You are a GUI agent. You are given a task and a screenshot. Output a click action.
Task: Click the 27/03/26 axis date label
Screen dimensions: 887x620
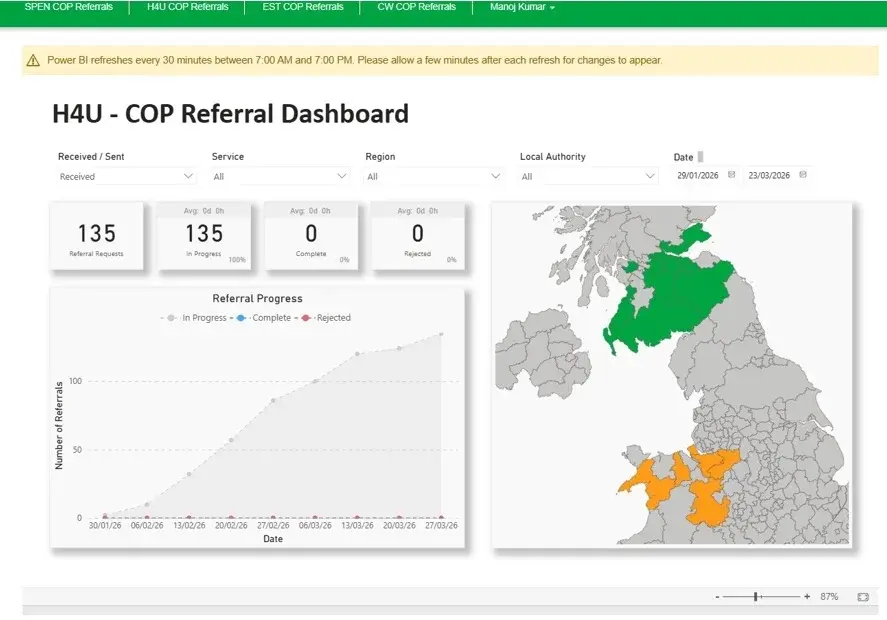point(441,526)
